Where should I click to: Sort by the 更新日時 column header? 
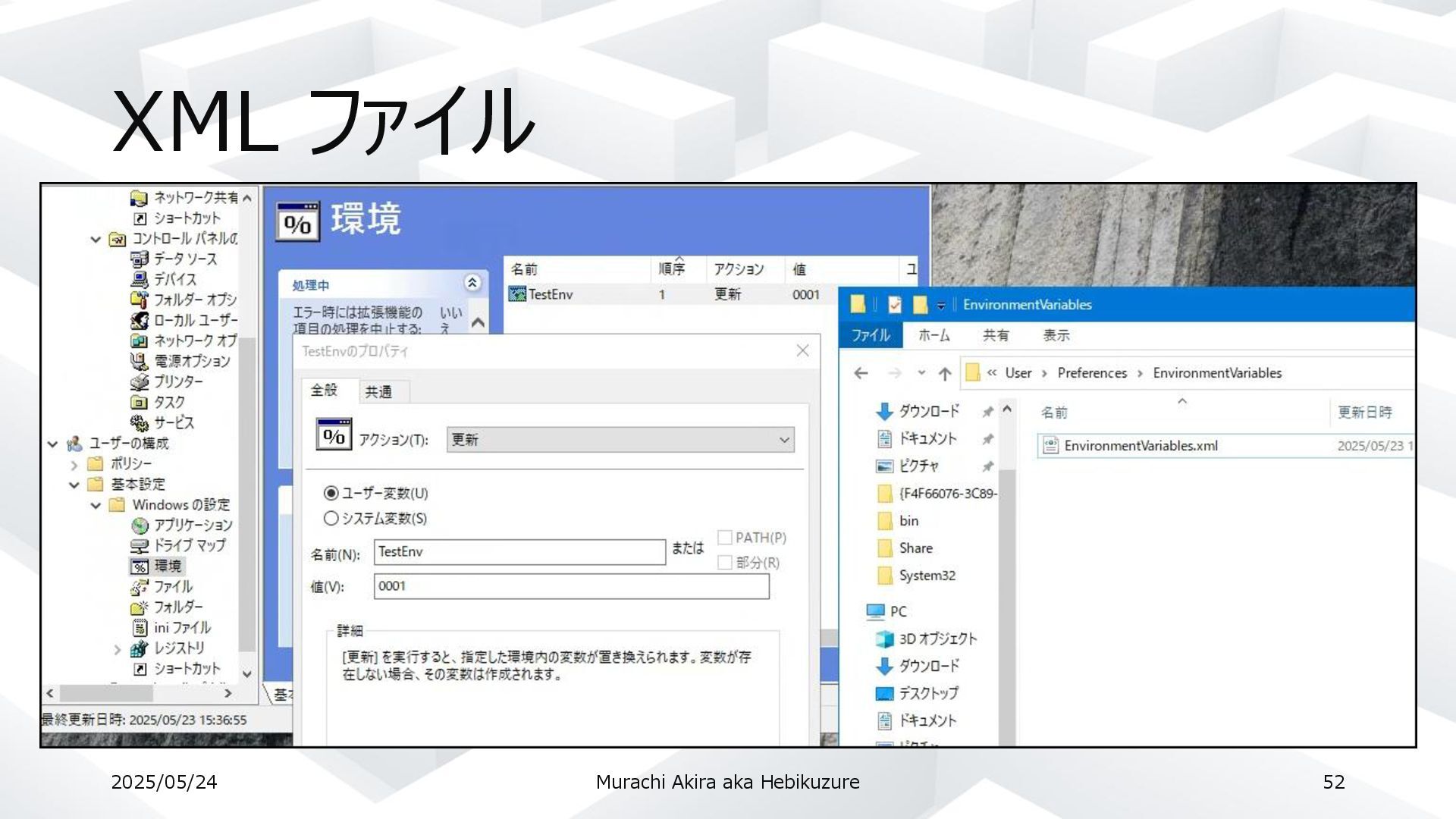pos(1364,413)
